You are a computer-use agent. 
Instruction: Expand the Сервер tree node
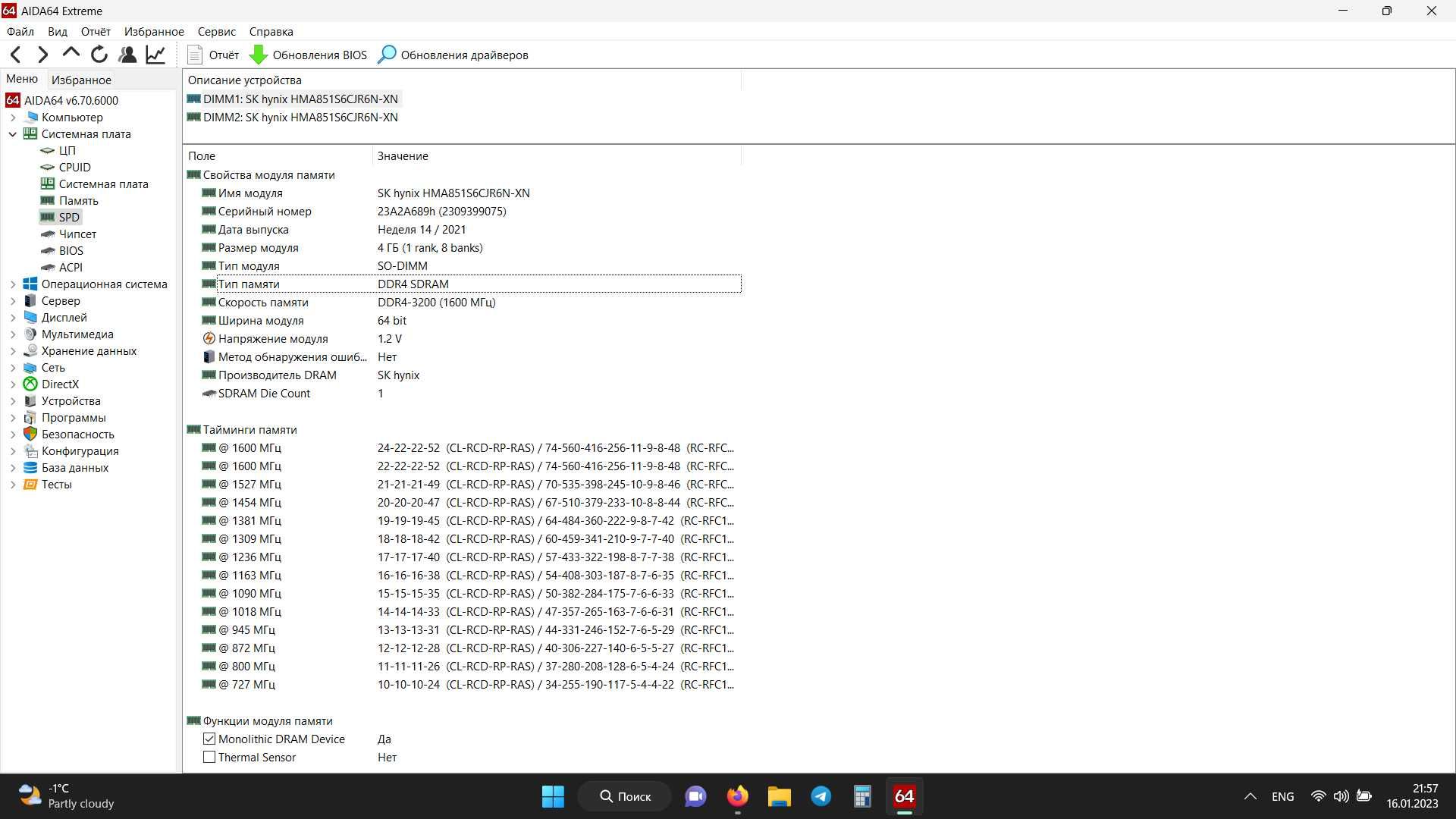point(13,301)
